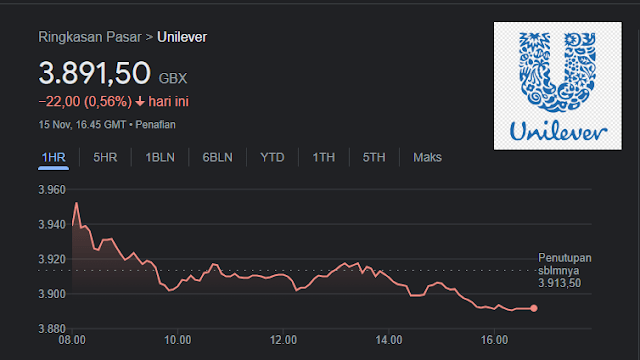Screen dimensions: 640x360
Task: Switch to the 1TH range
Action: pos(324,158)
